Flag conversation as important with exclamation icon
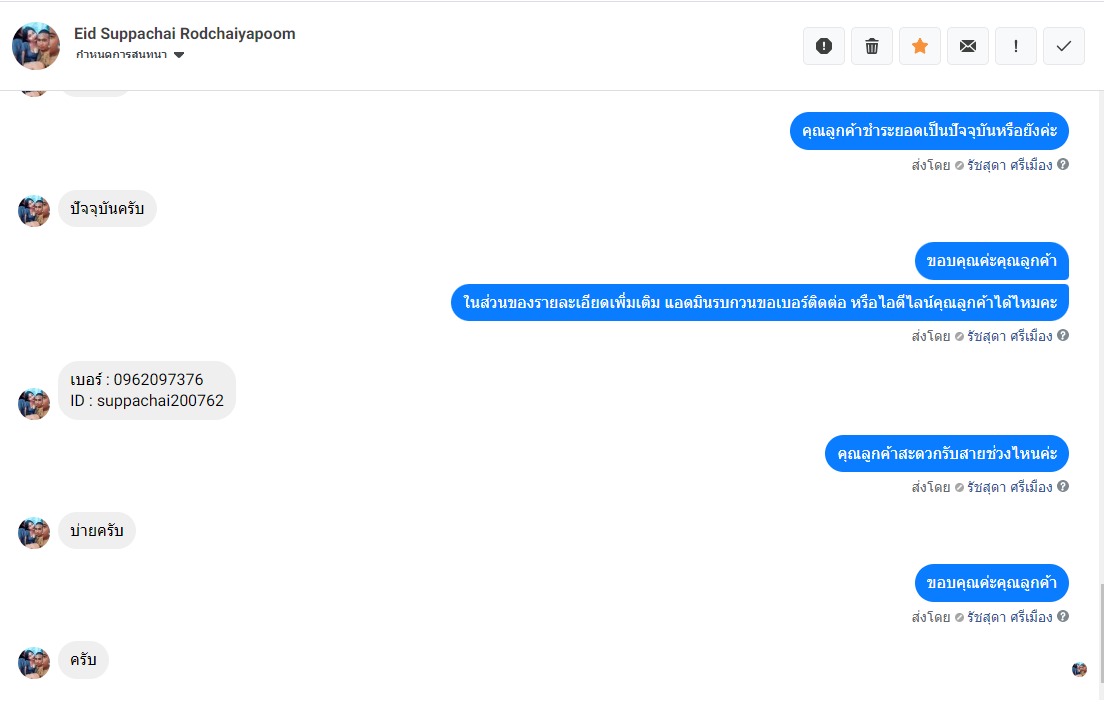 (1016, 46)
